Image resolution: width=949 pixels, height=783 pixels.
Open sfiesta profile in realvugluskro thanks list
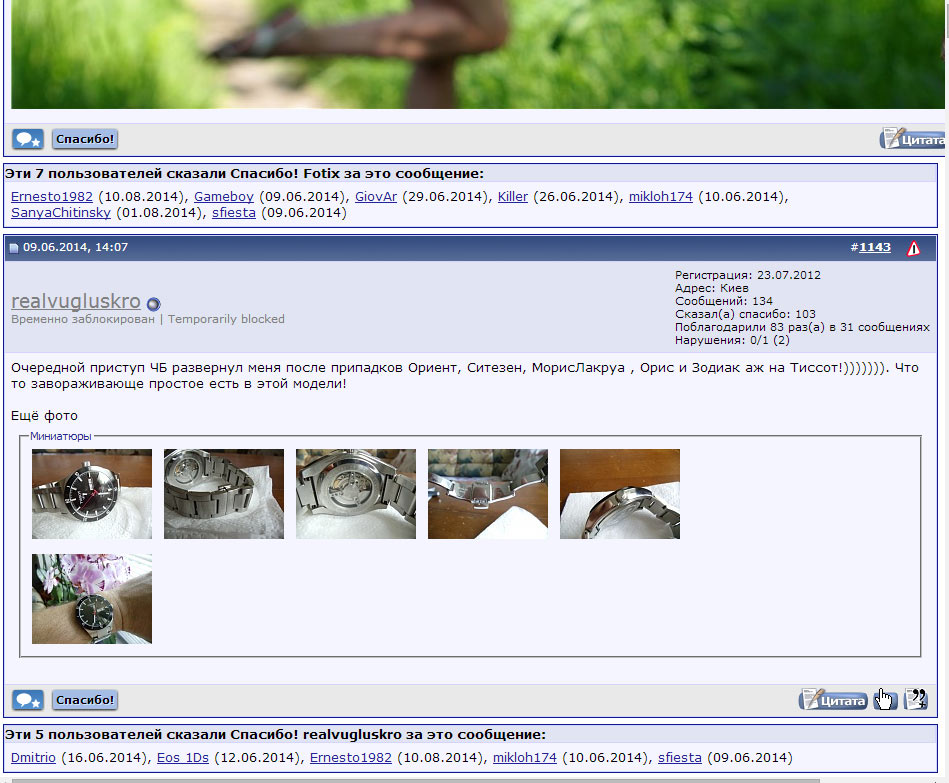pyautogui.click(x=680, y=758)
